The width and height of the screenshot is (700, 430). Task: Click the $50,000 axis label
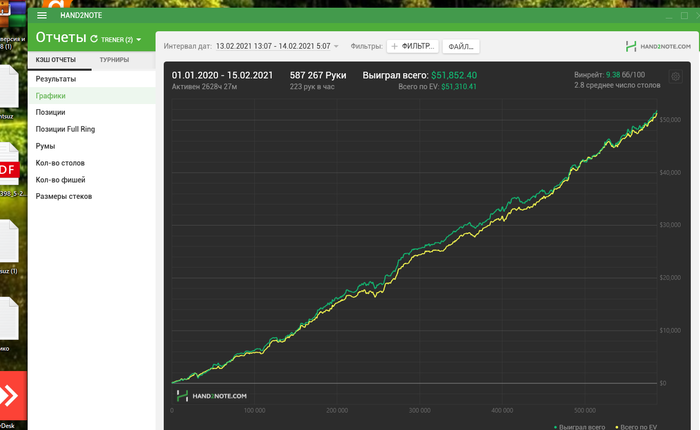point(670,120)
